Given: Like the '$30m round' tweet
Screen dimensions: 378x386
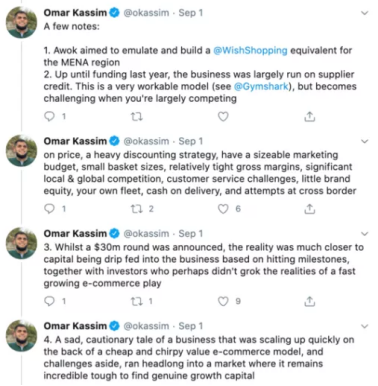Looking at the screenshot, I should 223,301.
